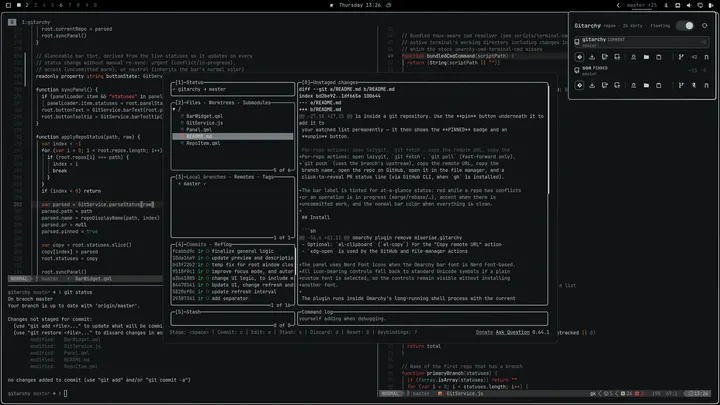Viewport: 720px width, 405px height.
Task: Select GitService.js in lazygit Files
Action: pos(204,123)
